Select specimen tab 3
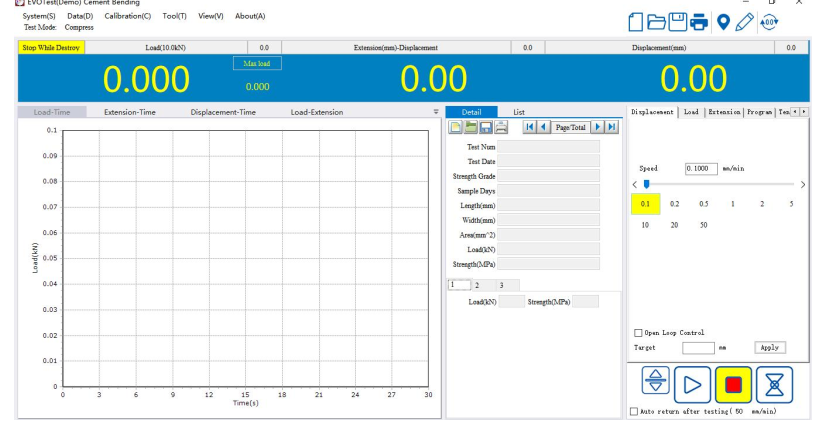 pyautogui.click(x=507, y=285)
